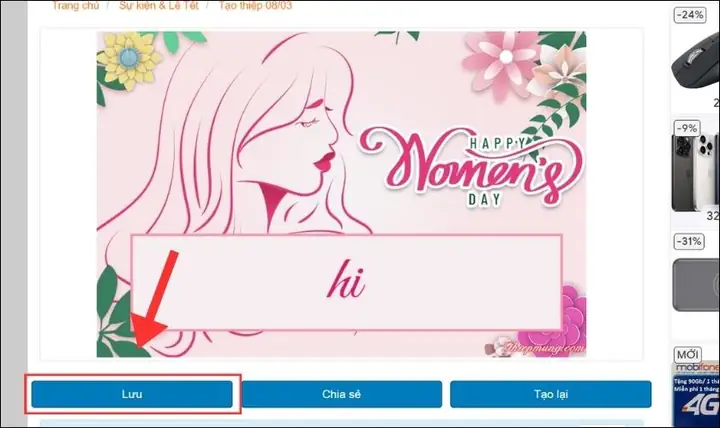Screen dimensions: 720x428
Task: Recreate the card using Tạo lại
Action: point(551,394)
